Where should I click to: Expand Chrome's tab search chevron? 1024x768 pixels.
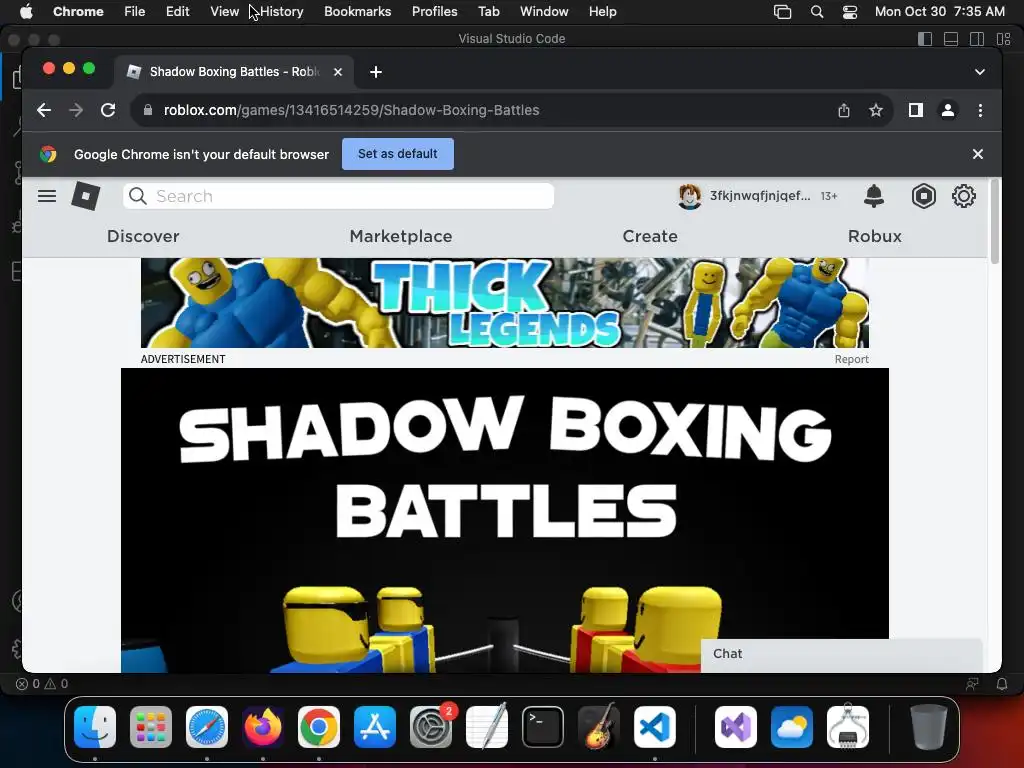(980, 72)
